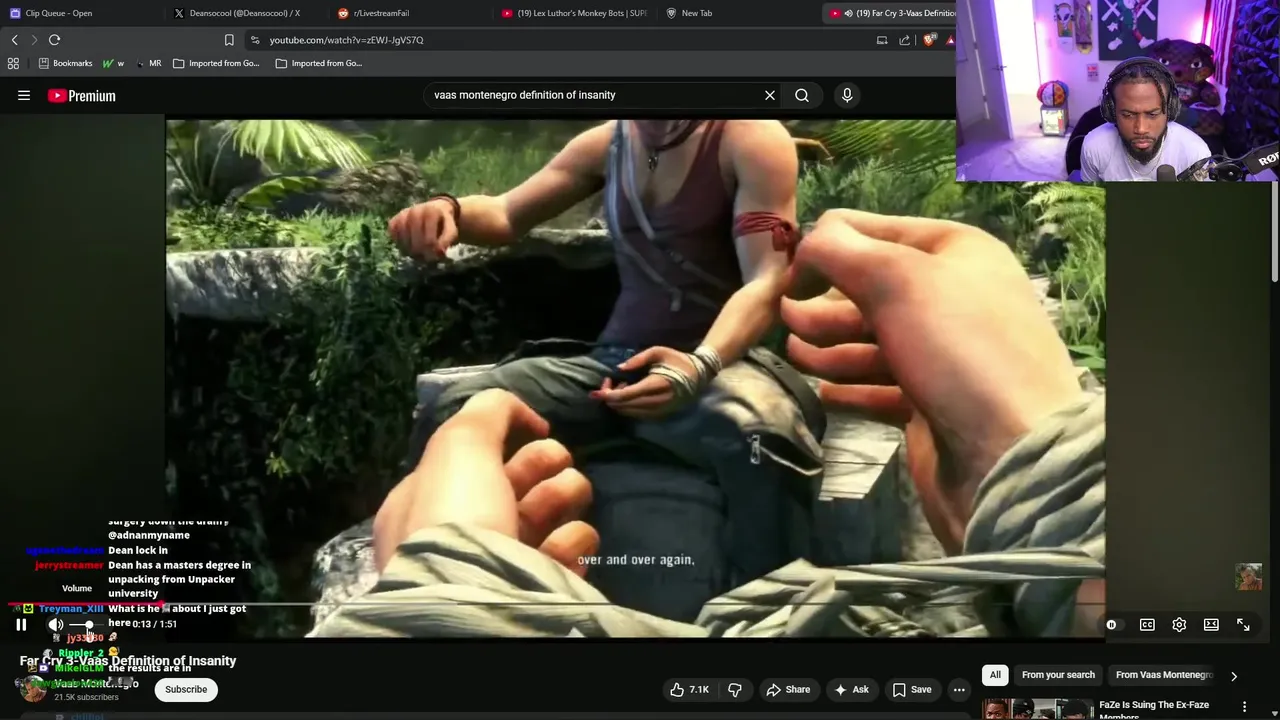
Task: Open the YouTube guide hamburger menu
Action: (x=24, y=95)
